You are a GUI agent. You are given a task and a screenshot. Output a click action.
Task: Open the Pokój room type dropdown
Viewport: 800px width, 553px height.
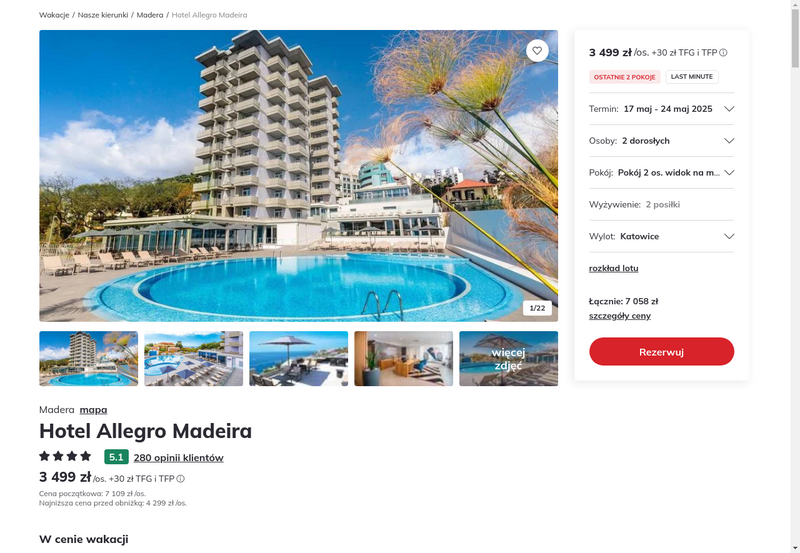661,172
